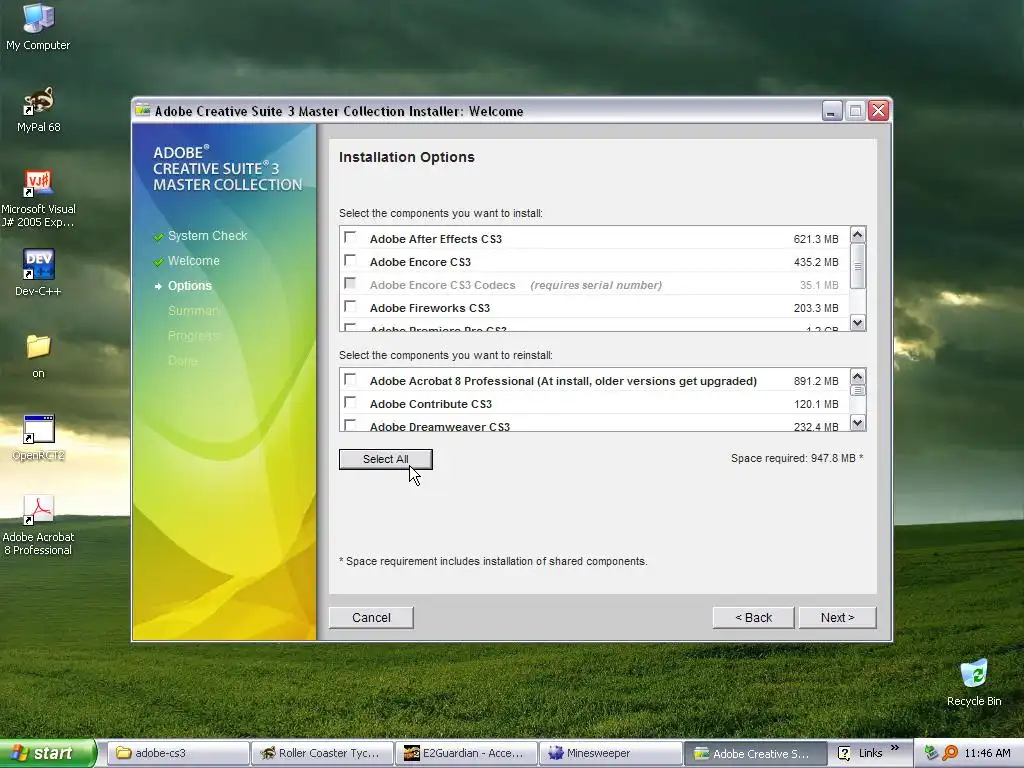Click the Adobe Dreamweaver CS3 label
This screenshot has height=768, width=1024.
(x=440, y=426)
